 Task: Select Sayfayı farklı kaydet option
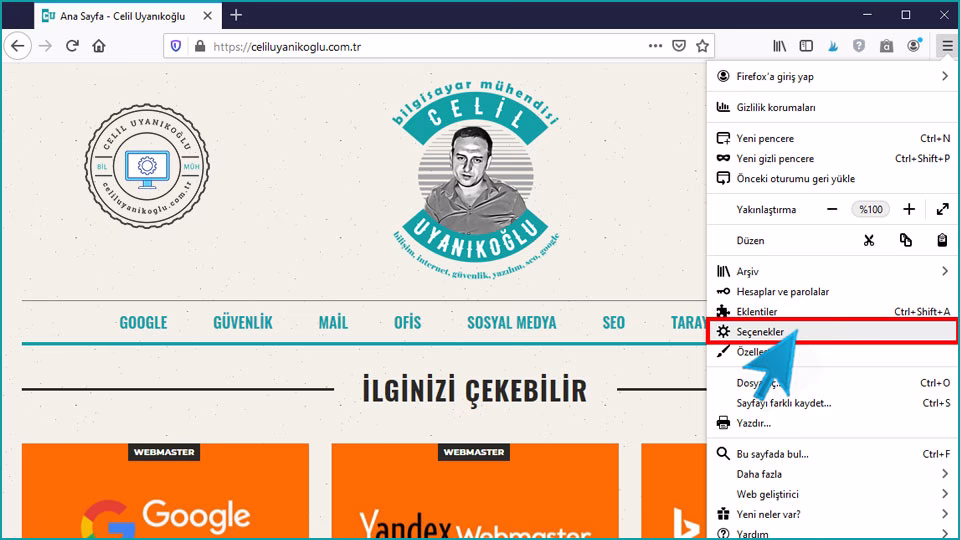point(833,403)
